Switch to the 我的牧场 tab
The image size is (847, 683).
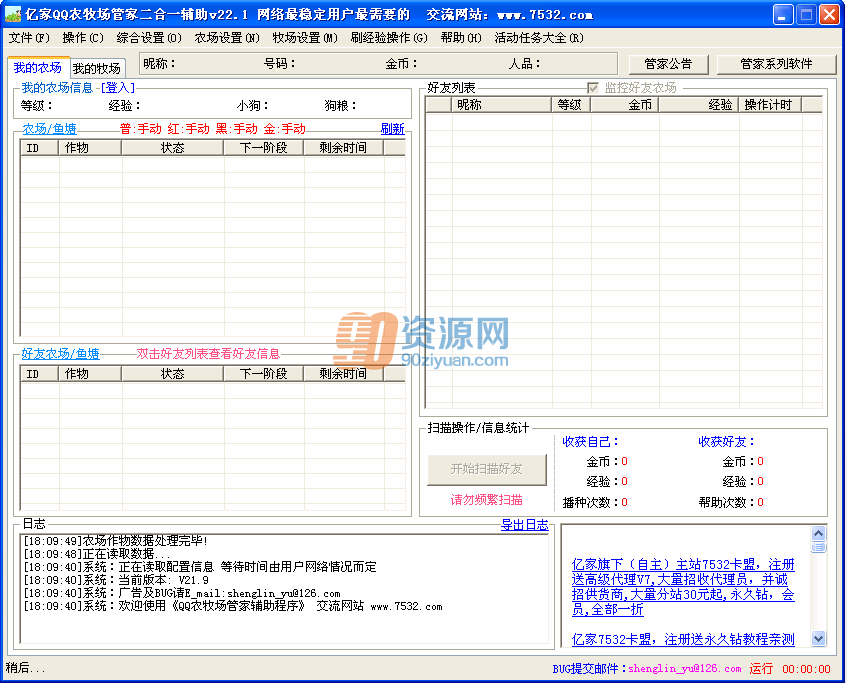[97, 69]
